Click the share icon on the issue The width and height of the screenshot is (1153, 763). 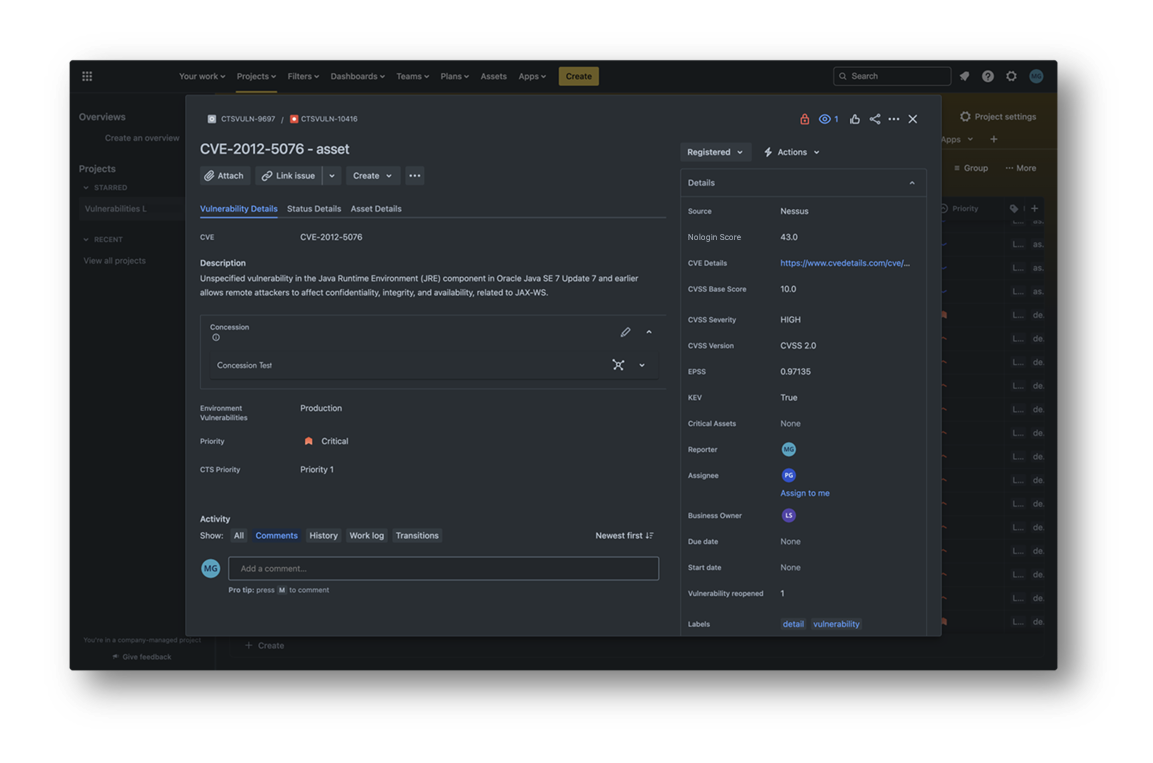[x=875, y=119]
